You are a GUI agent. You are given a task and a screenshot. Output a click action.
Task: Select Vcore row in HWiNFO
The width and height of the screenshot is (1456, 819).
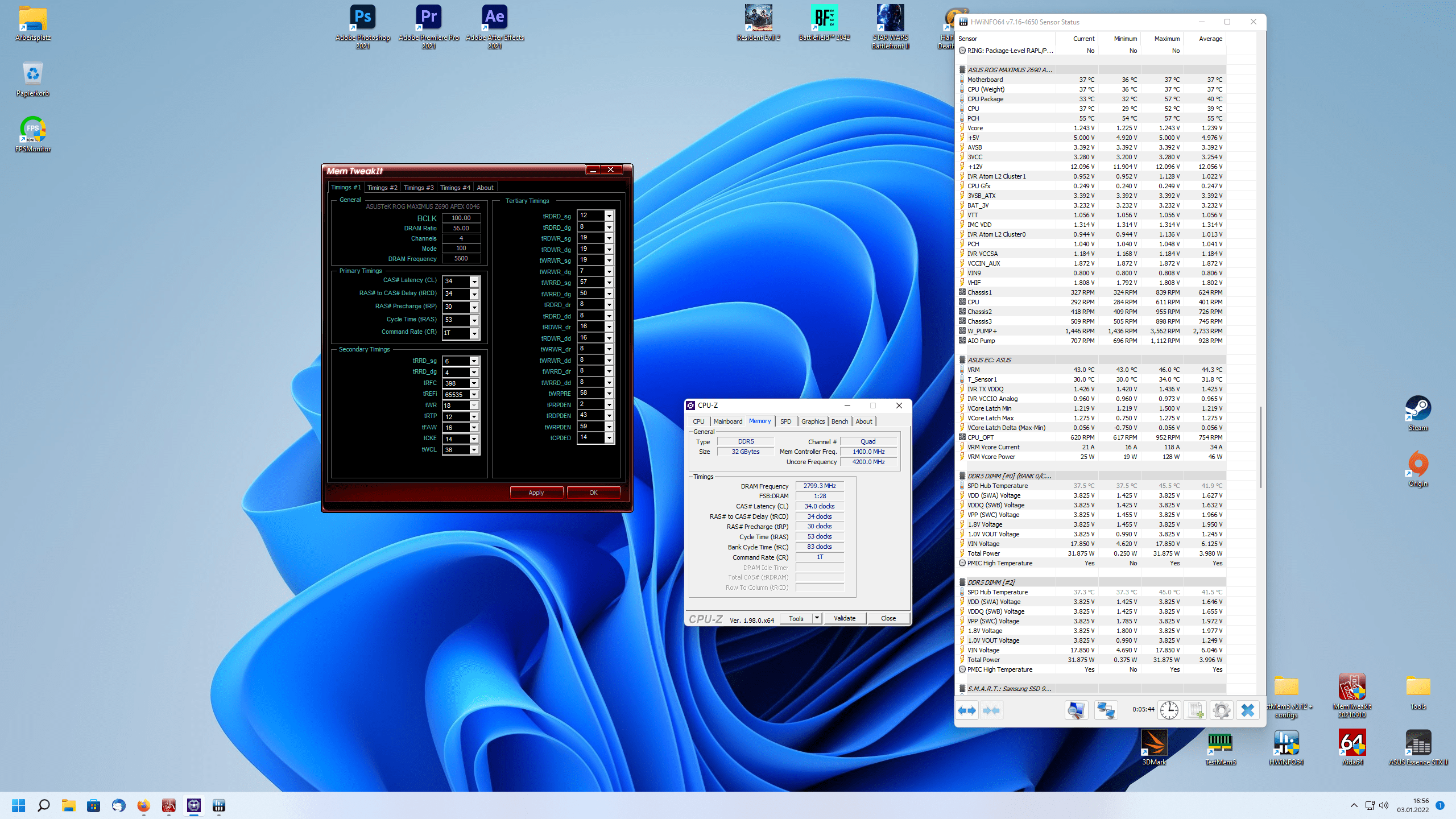[x=1091, y=128]
